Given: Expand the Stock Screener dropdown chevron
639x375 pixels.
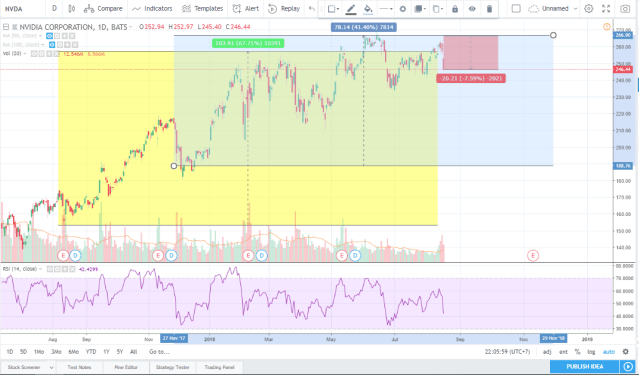Looking at the screenshot, I should 51,367.
